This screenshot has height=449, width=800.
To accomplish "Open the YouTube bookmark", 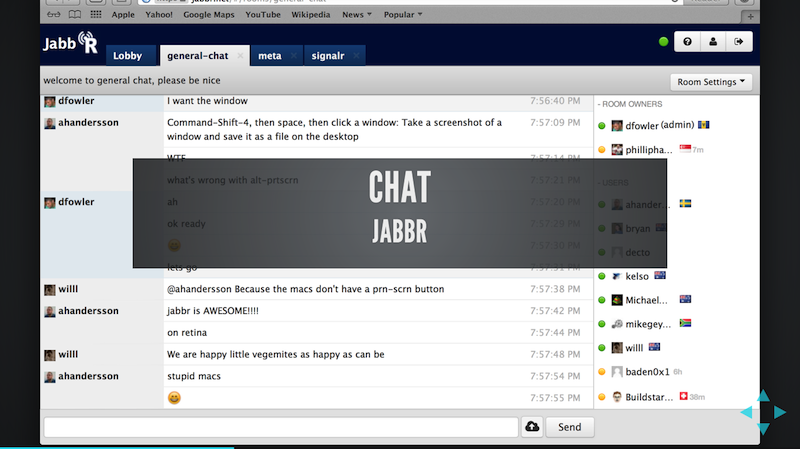I will click(263, 15).
